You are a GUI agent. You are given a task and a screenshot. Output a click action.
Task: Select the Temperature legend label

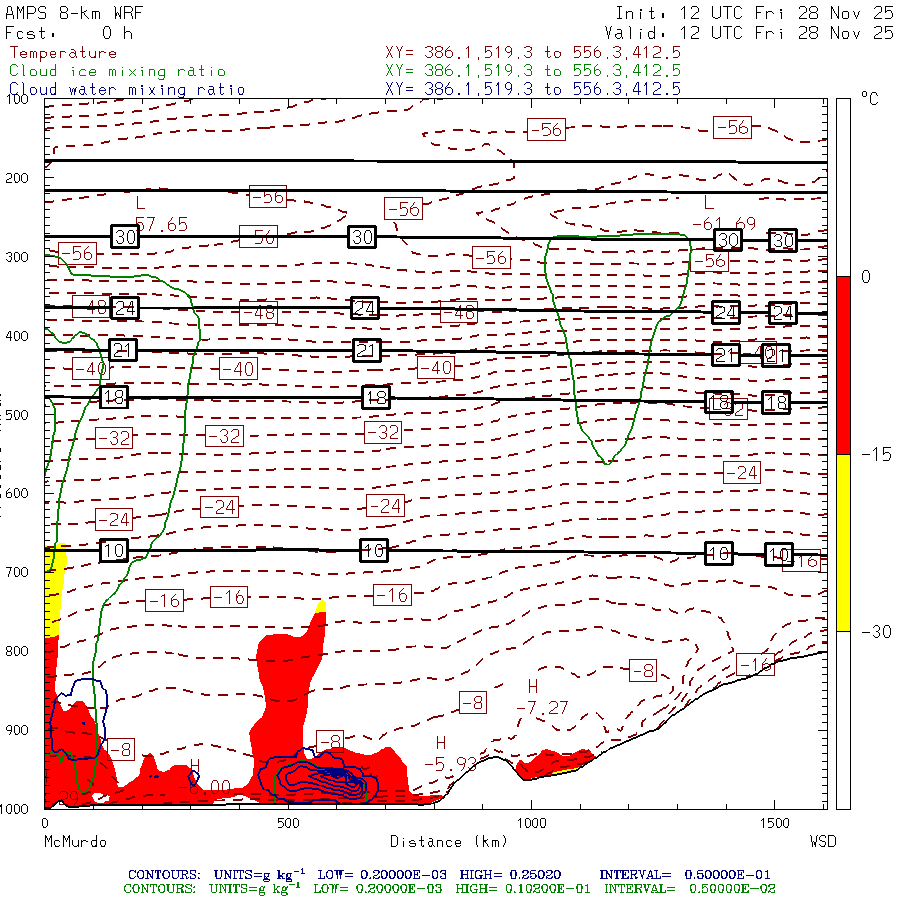pos(62,53)
